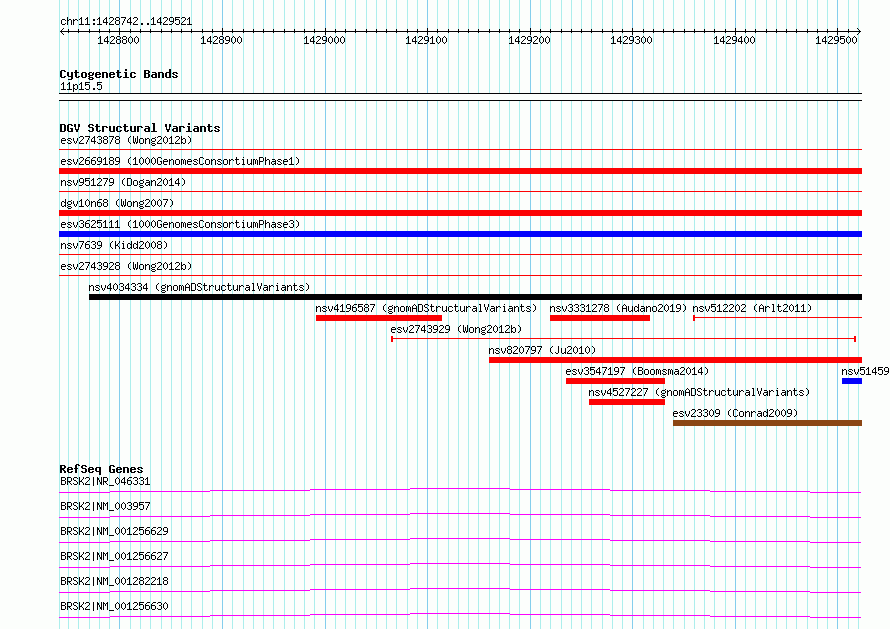This screenshot has height=629, width=890.
Task: Open variant label esv2743878 (Wong2012b)
Action: pos(126,140)
